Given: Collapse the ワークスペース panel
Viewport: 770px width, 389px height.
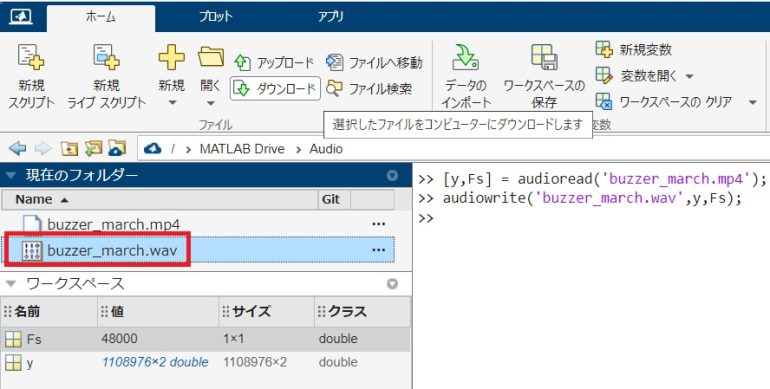Looking at the screenshot, I should click(11, 283).
